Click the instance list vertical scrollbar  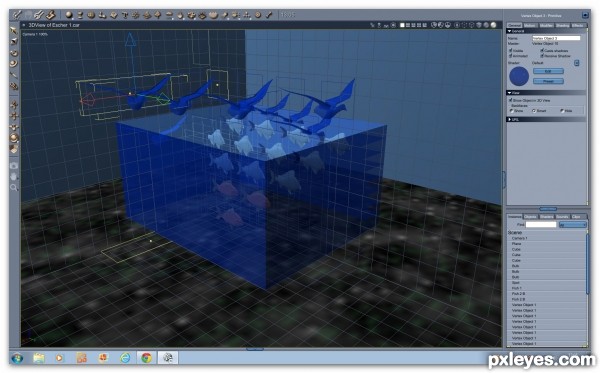(587, 264)
